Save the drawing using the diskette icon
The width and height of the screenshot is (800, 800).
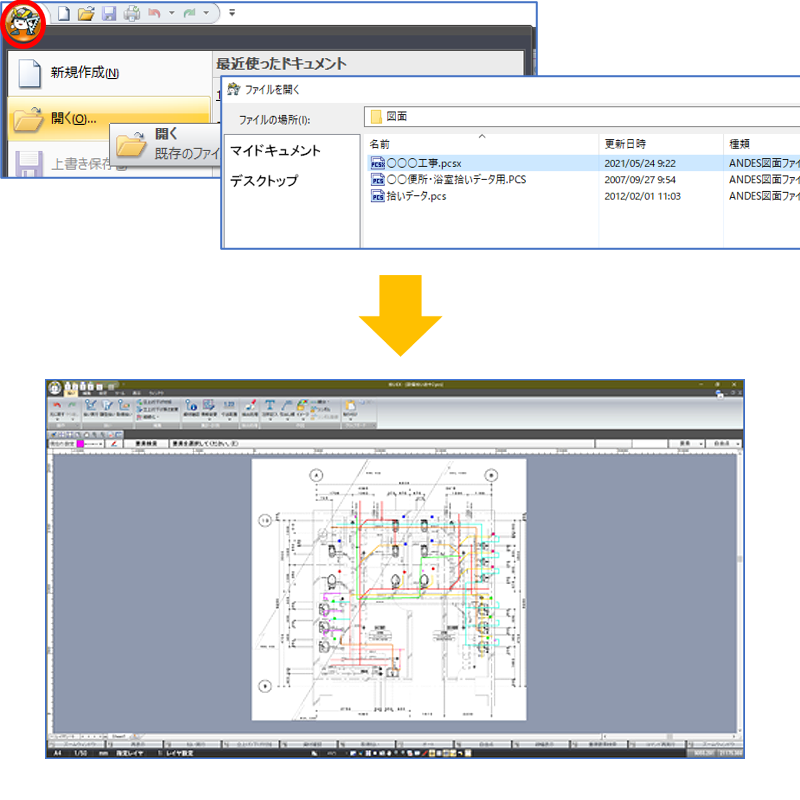click(x=109, y=13)
